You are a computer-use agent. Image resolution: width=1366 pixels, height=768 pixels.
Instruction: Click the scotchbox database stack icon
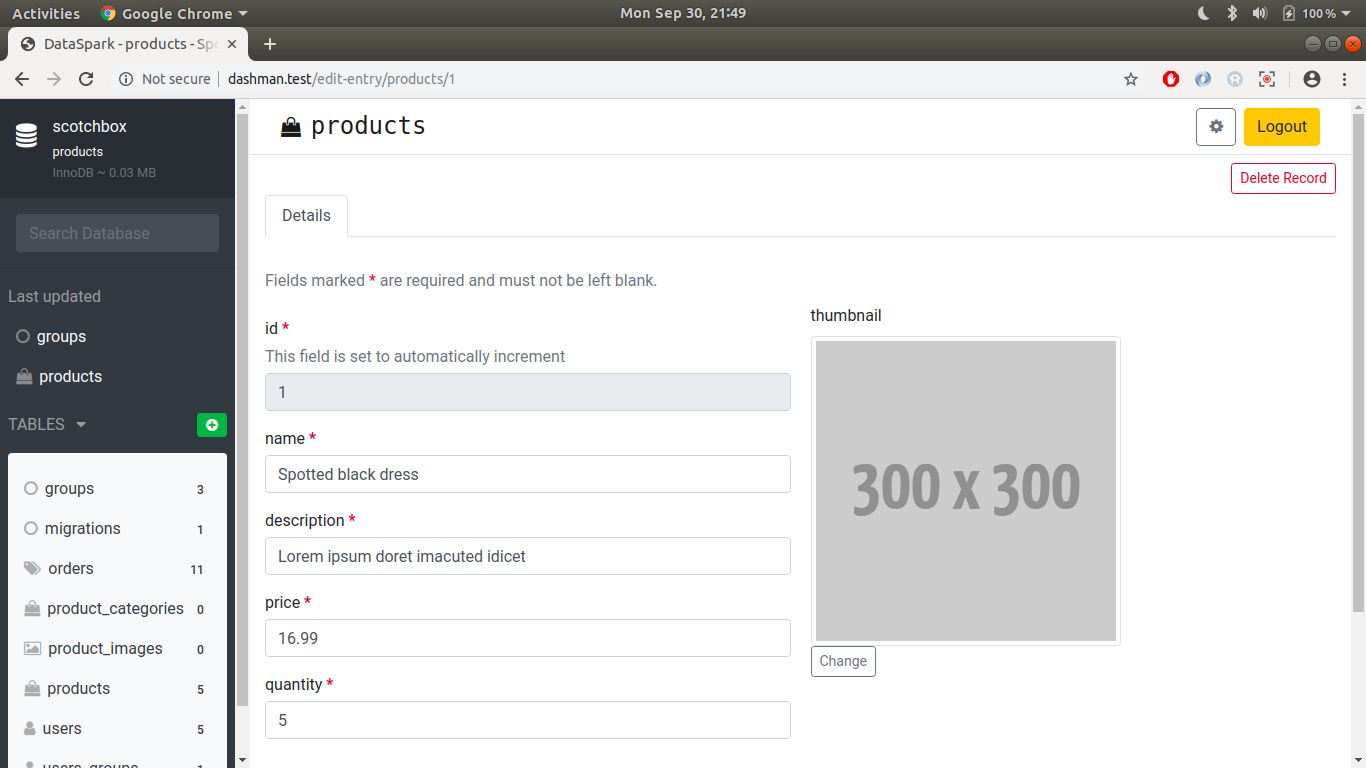(27, 137)
